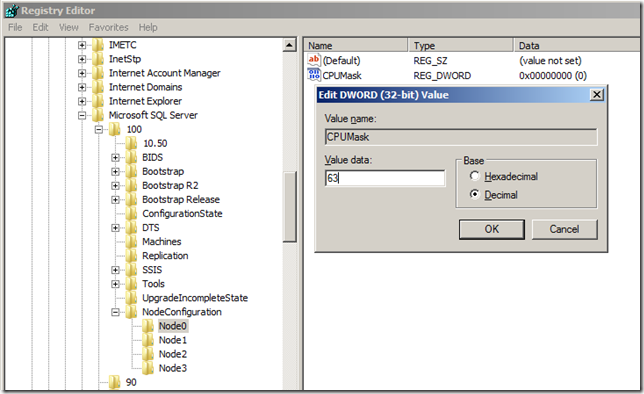644x394 pixels.
Task: Click the BIDS folder icon
Action: coord(131,157)
